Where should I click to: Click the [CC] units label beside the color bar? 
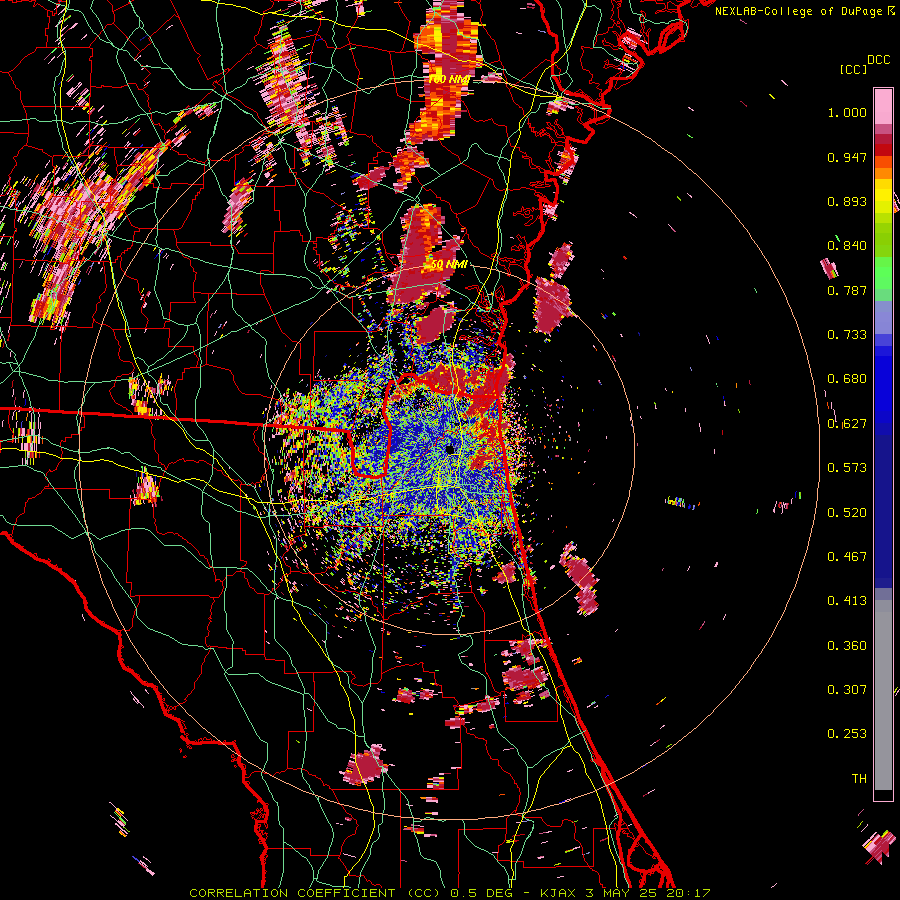(x=853, y=69)
